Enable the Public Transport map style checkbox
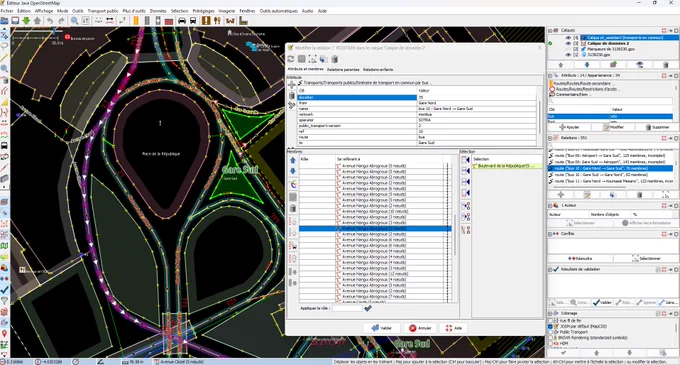Viewport: 680px width, 365px height. tap(551, 332)
